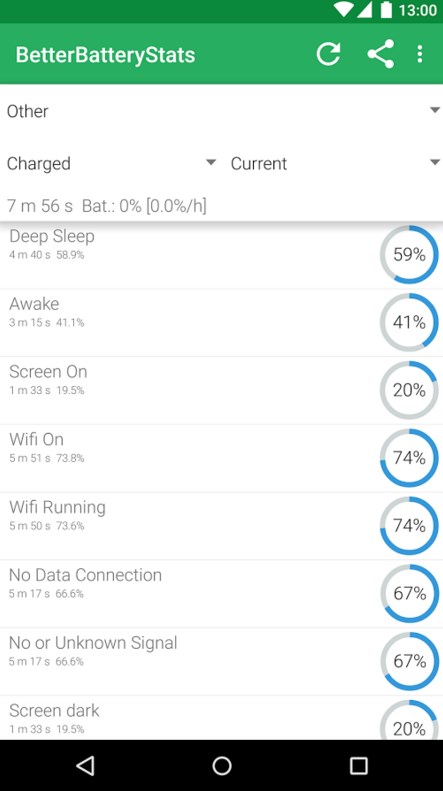Tap the 41% Awake circular gauge
Screen dimensions: 443x791
click(409, 322)
